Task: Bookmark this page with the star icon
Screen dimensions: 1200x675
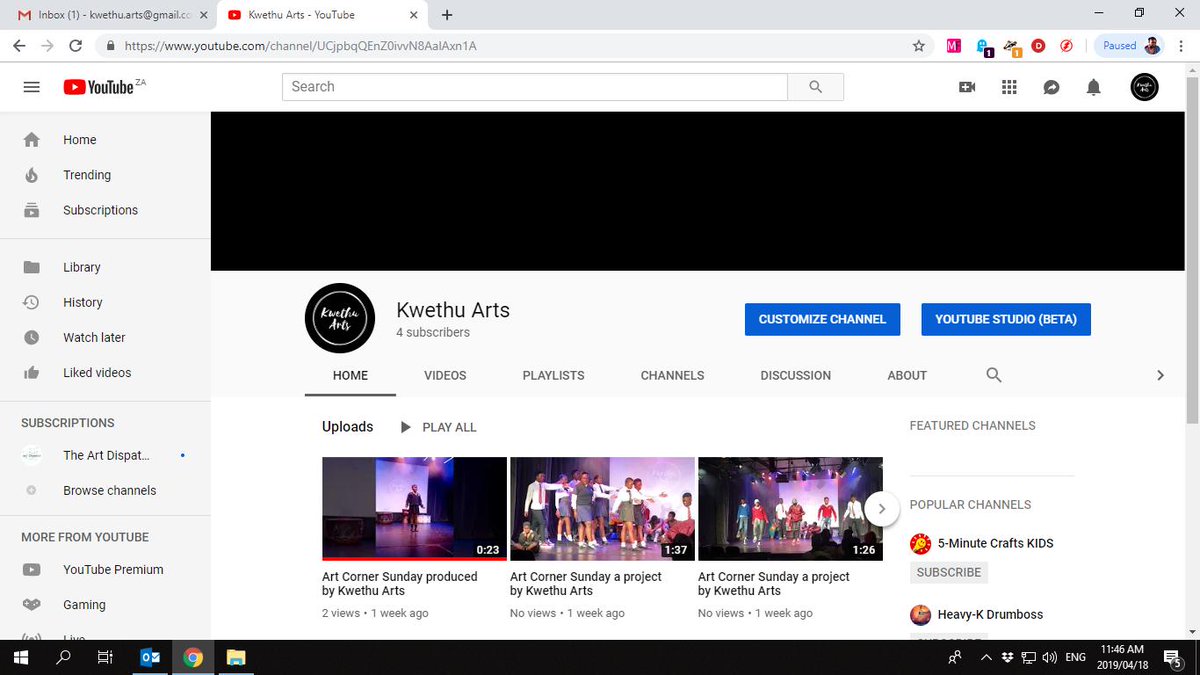Action: click(x=918, y=46)
